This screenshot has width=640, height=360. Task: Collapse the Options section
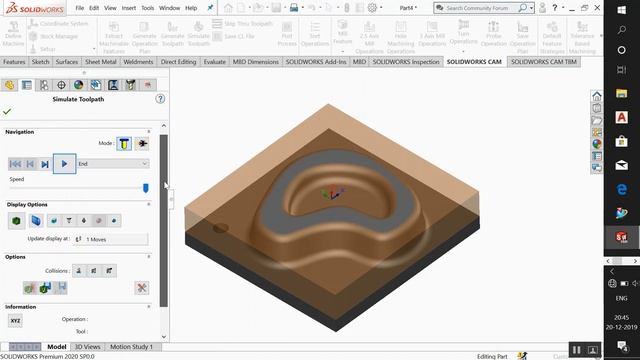(149, 256)
